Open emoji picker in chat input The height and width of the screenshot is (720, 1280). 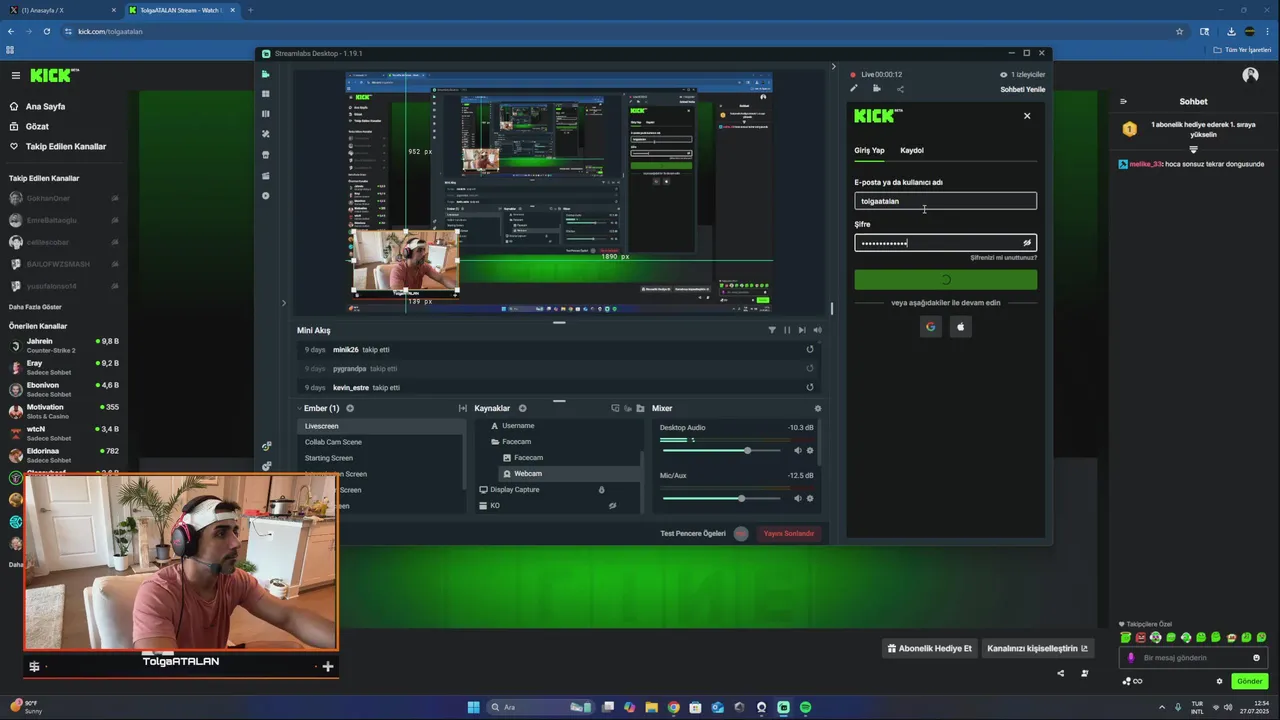(x=1256, y=658)
